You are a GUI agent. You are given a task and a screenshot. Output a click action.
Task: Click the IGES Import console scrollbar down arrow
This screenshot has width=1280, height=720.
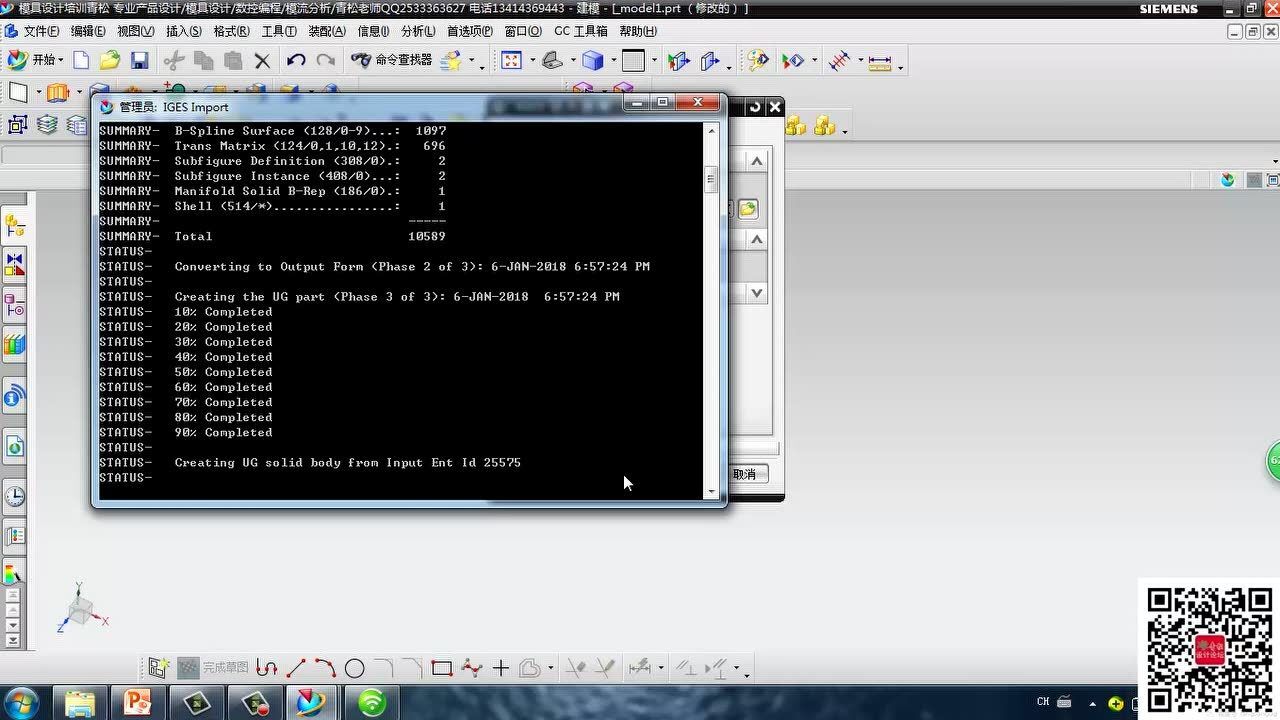(x=712, y=492)
